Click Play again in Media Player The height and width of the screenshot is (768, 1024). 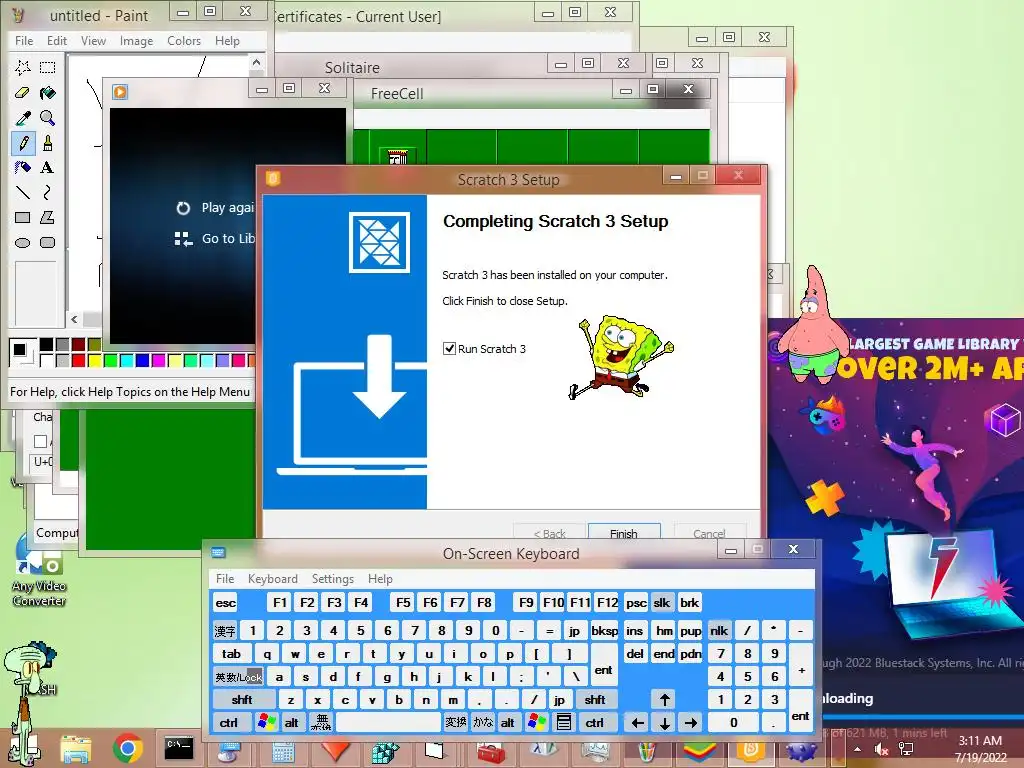[216, 208]
